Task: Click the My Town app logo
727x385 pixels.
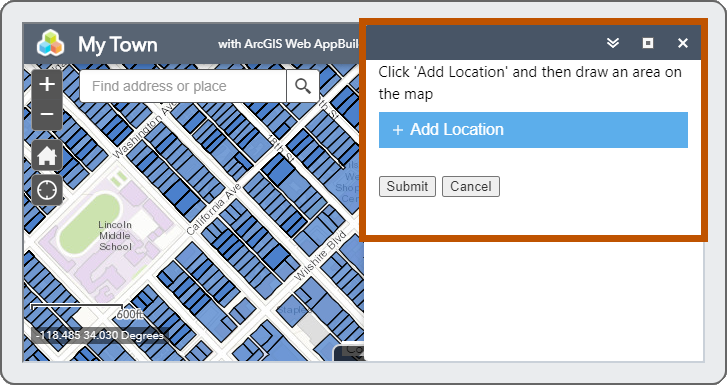Action: (51, 43)
